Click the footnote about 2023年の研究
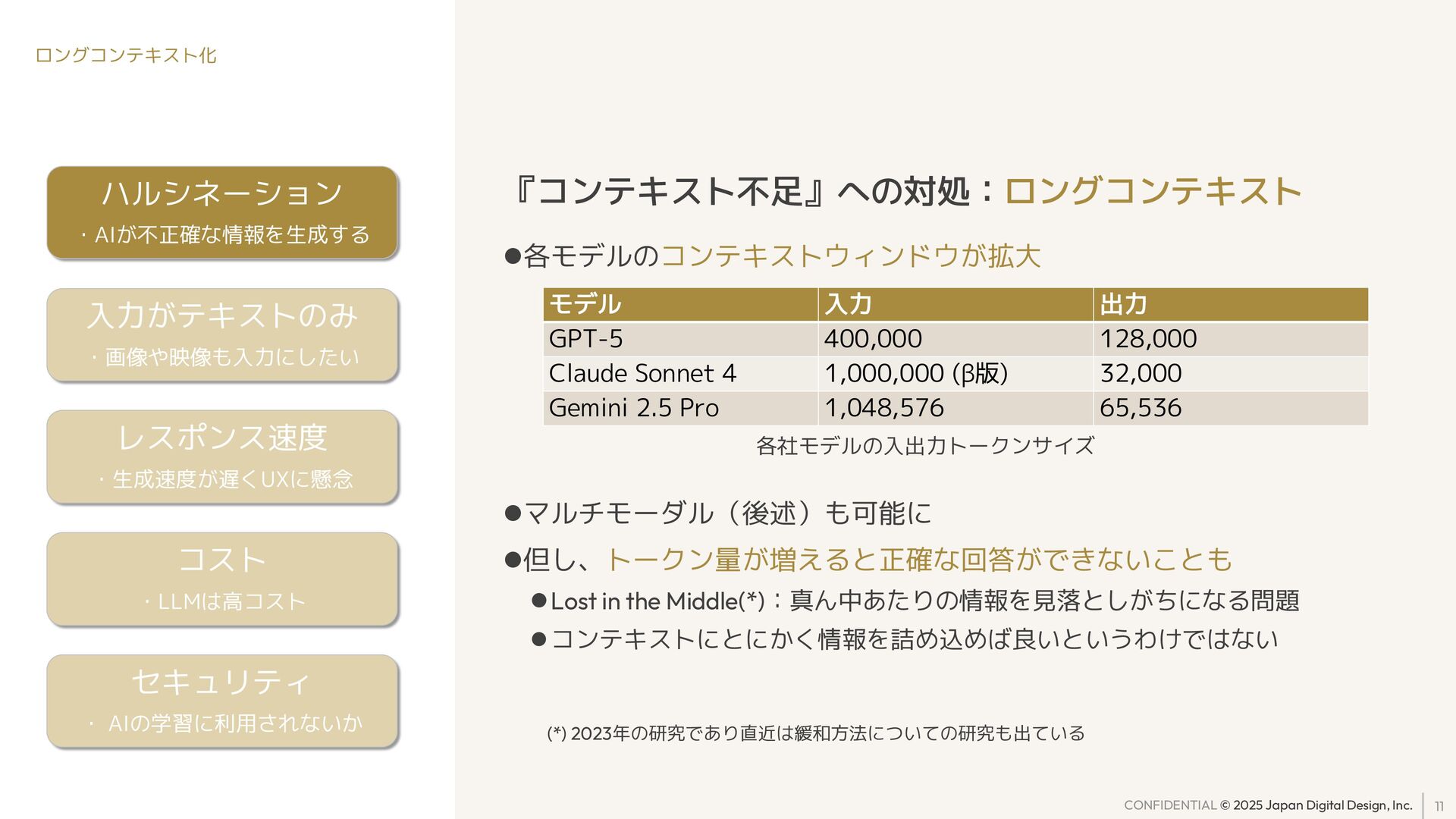 [816, 733]
